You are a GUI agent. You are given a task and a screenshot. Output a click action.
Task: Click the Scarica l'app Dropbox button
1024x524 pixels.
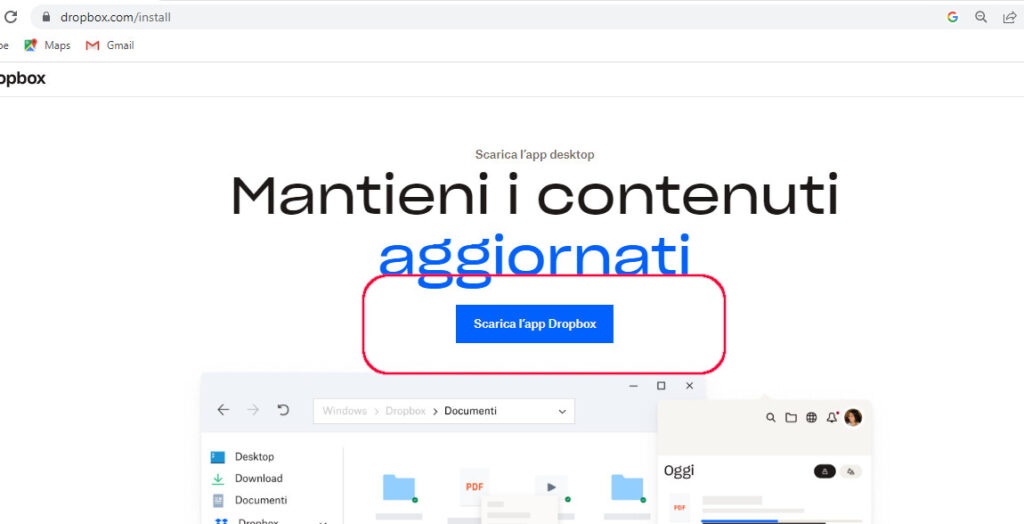pos(534,323)
